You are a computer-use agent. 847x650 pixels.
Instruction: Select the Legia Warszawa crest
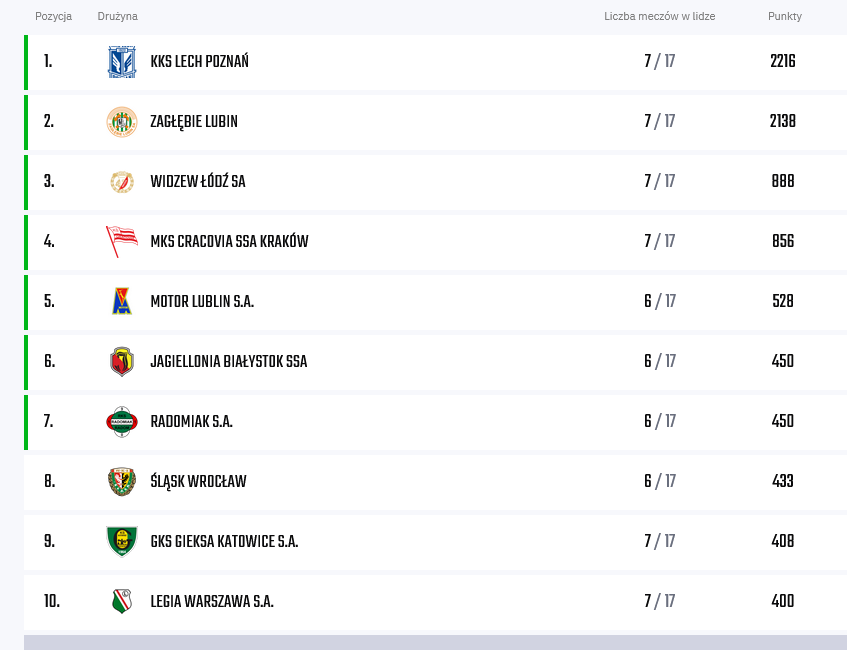click(122, 601)
